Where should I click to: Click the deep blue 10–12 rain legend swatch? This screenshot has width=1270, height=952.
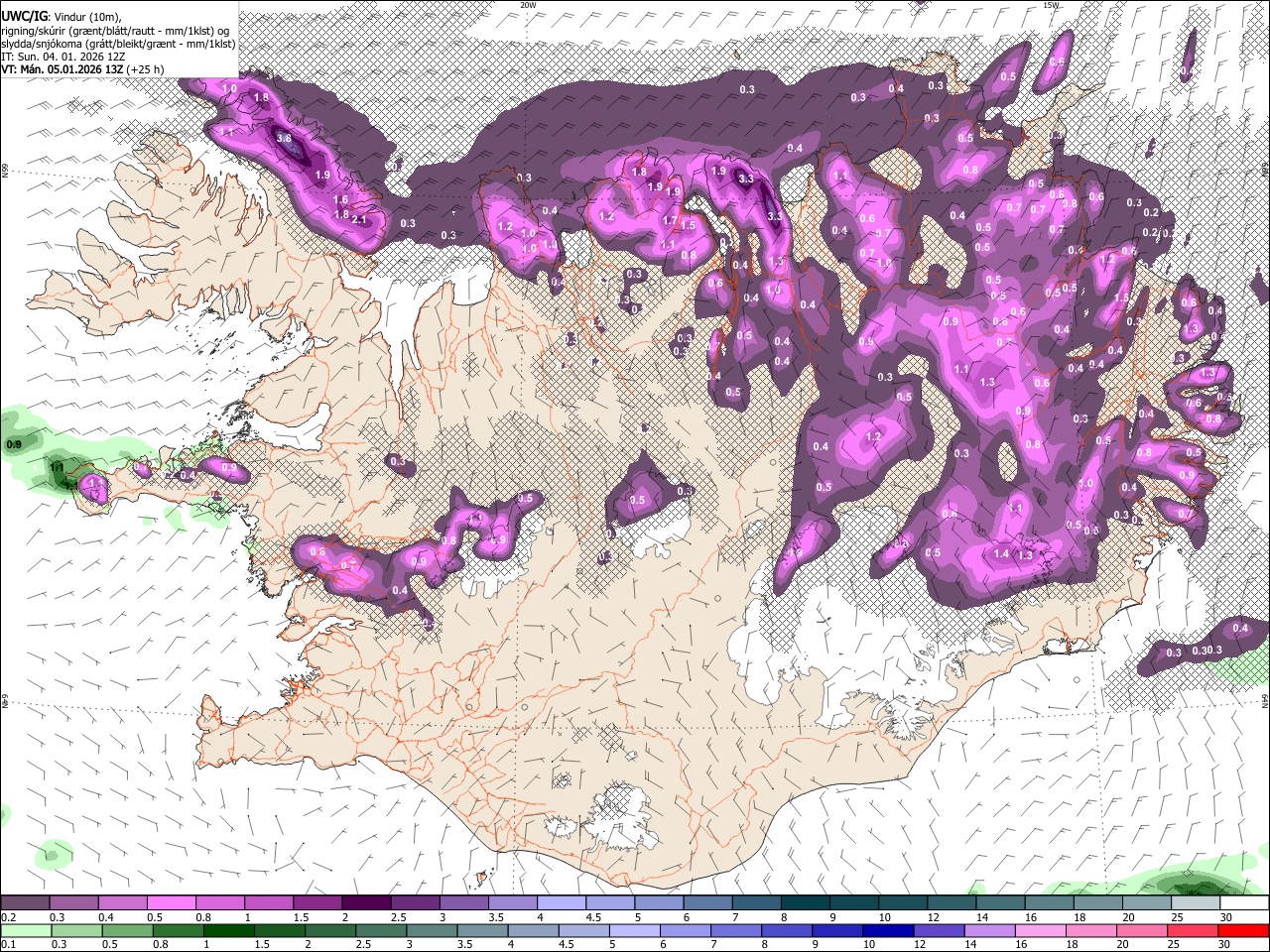pyautogui.click(x=887, y=930)
